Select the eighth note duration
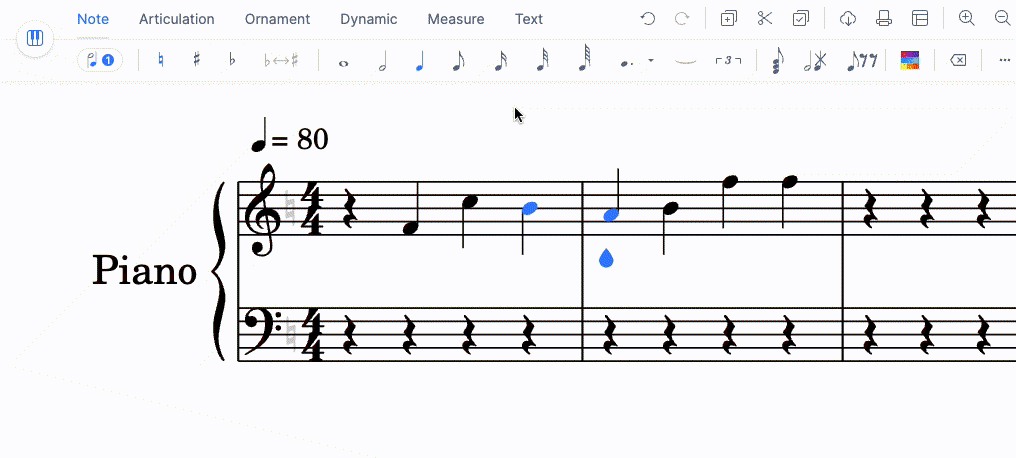 tap(458, 61)
